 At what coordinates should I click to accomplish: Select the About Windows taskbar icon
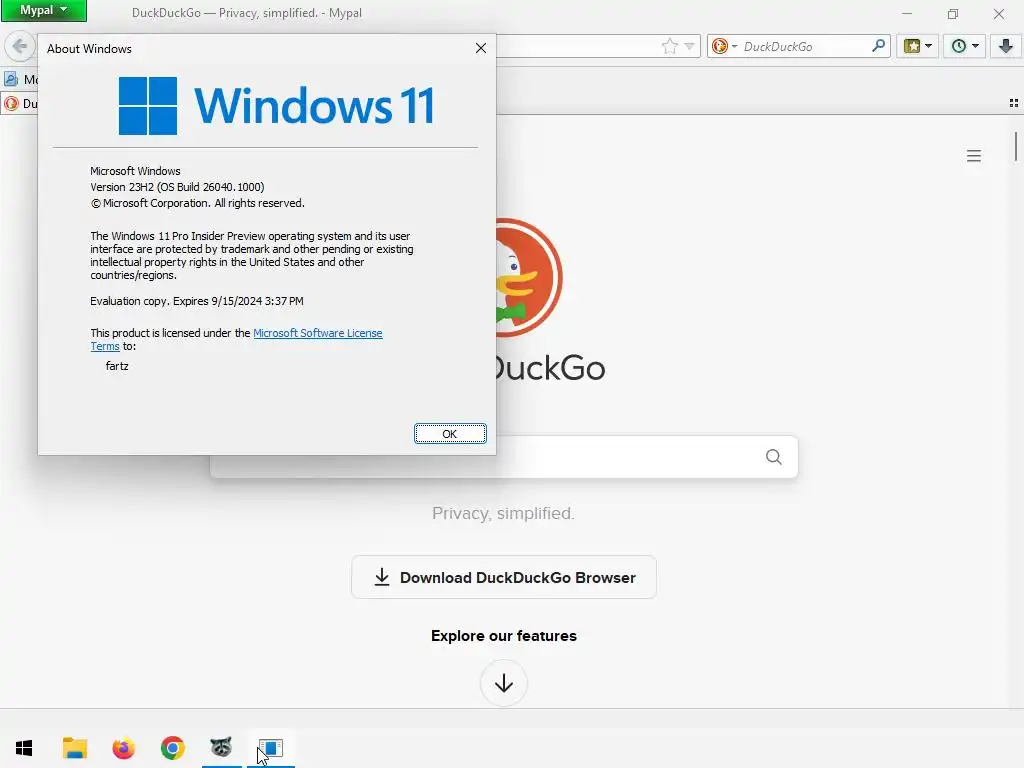click(270, 748)
